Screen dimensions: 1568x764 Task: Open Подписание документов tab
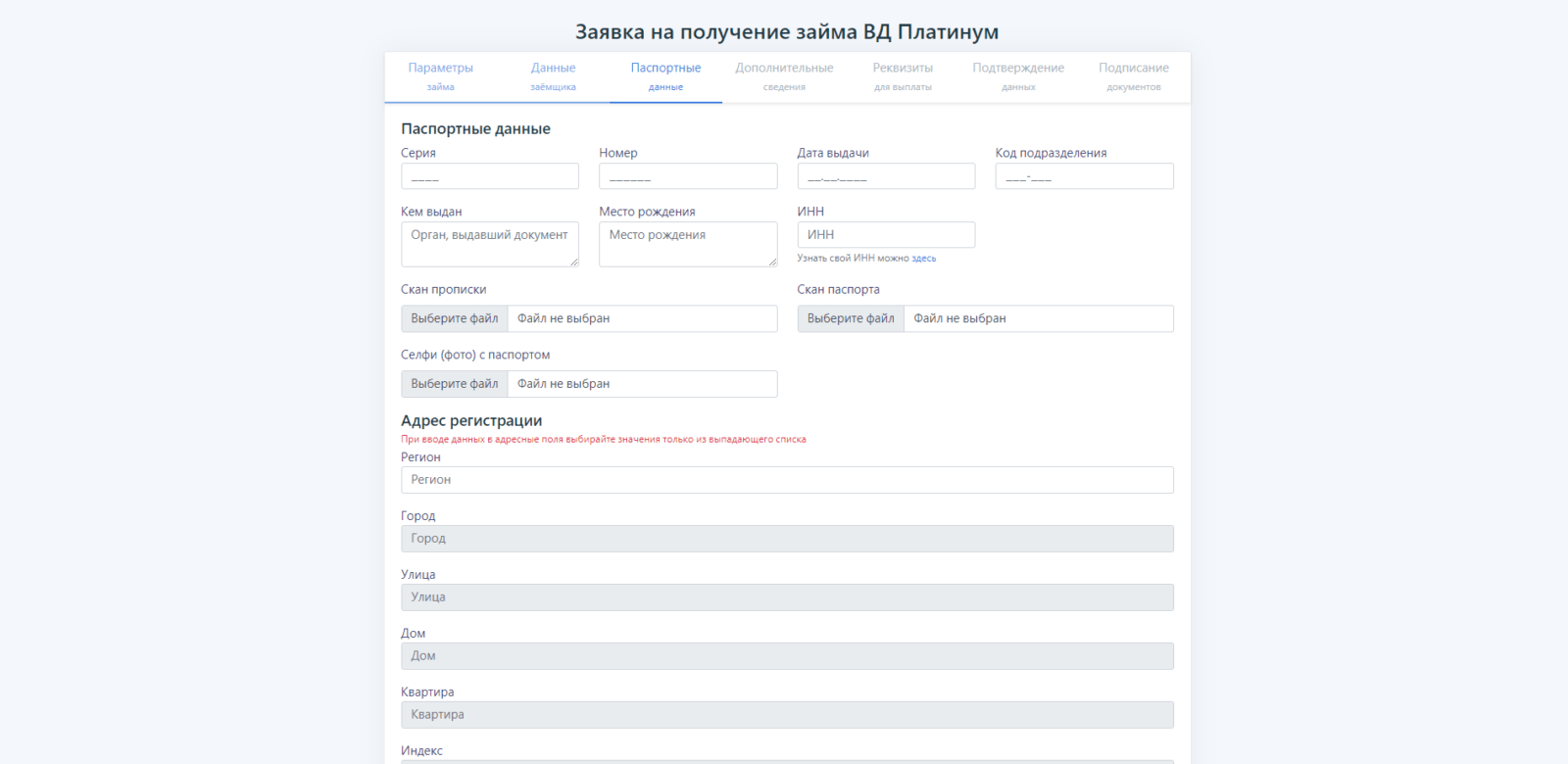click(x=1134, y=76)
